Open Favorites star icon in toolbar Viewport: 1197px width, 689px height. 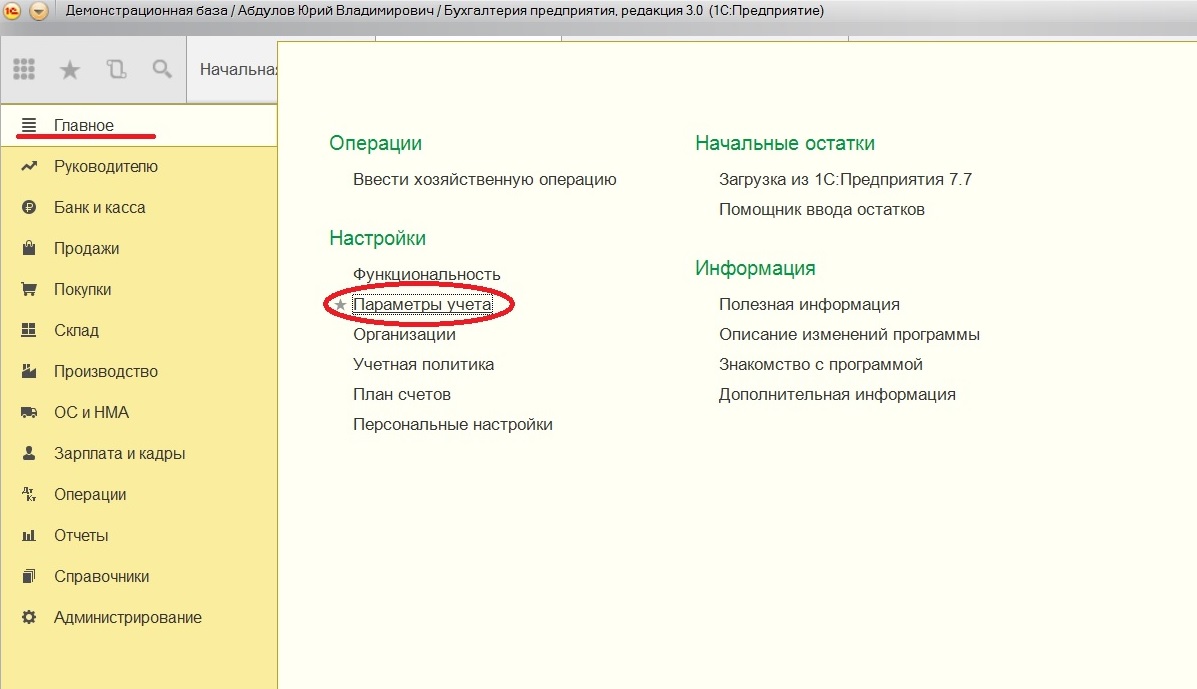point(69,70)
